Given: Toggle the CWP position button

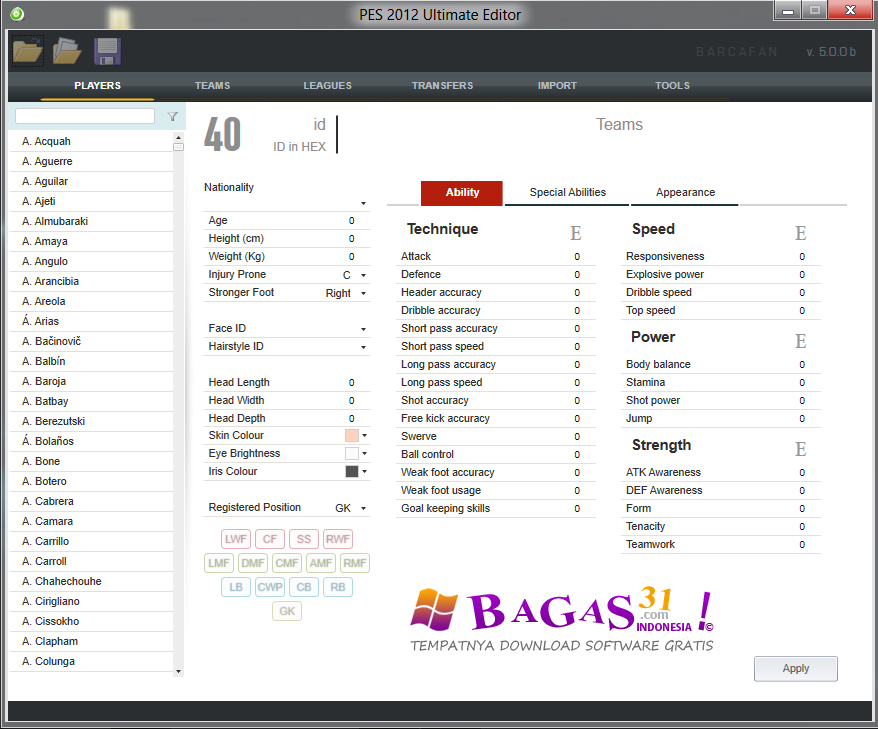Looking at the screenshot, I should point(270,587).
